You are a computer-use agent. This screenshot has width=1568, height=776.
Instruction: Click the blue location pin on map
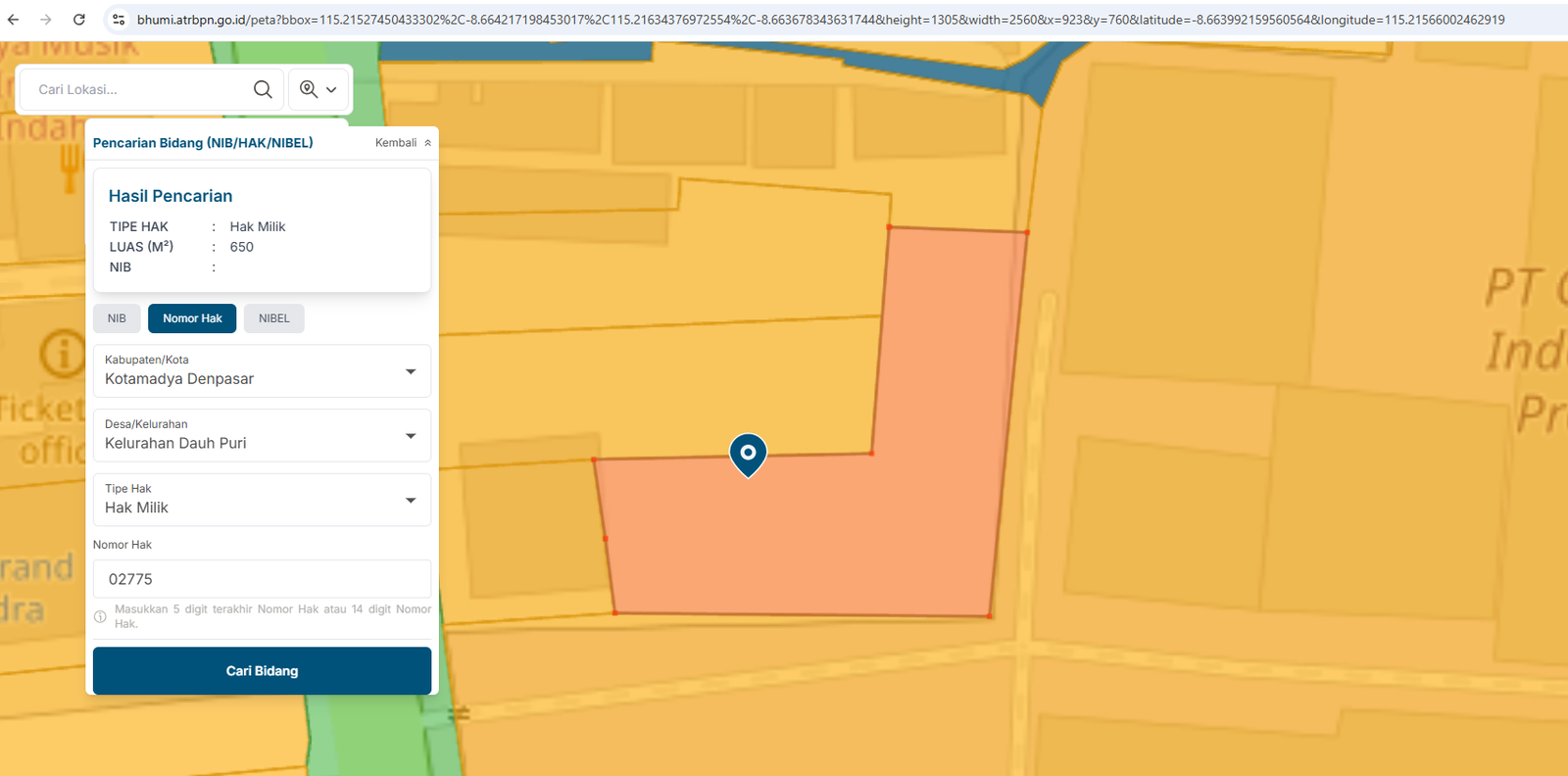point(748,454)
